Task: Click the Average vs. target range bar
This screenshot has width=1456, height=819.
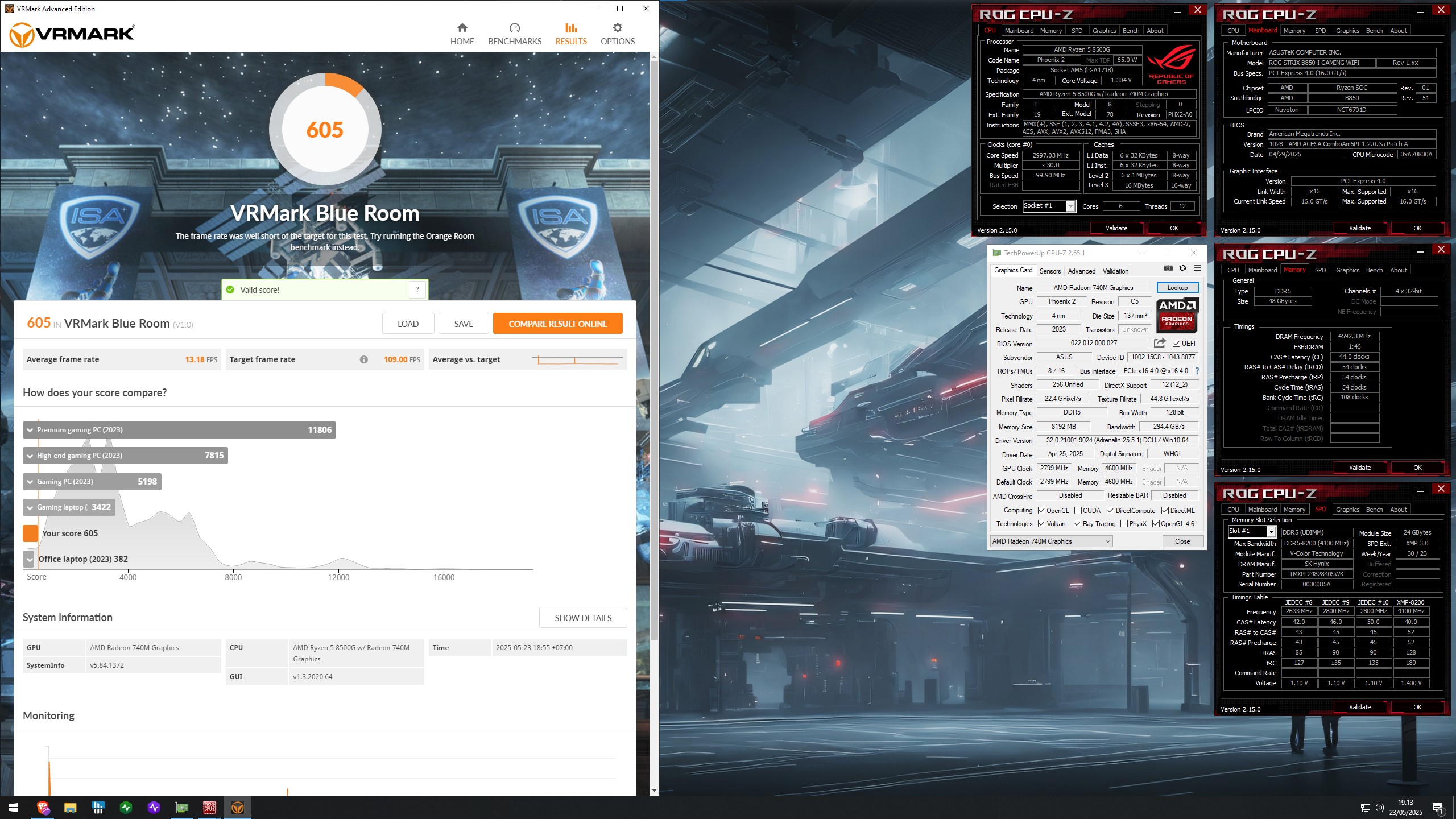Action: click(x=578, y=360)
